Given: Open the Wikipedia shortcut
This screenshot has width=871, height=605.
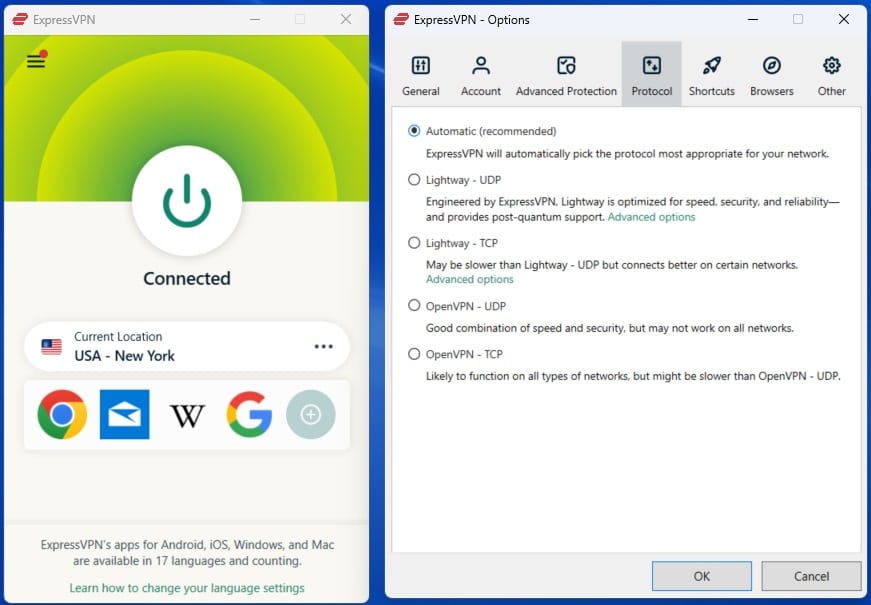Looking at the screenshot, I should [x=187, y=416].
